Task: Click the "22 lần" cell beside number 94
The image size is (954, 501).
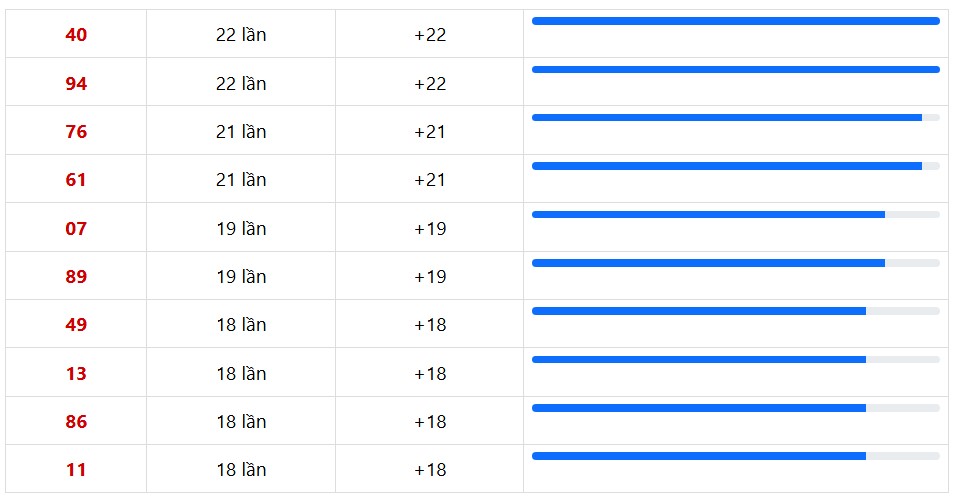Action: pyautogui.click(x=241, y=84)
